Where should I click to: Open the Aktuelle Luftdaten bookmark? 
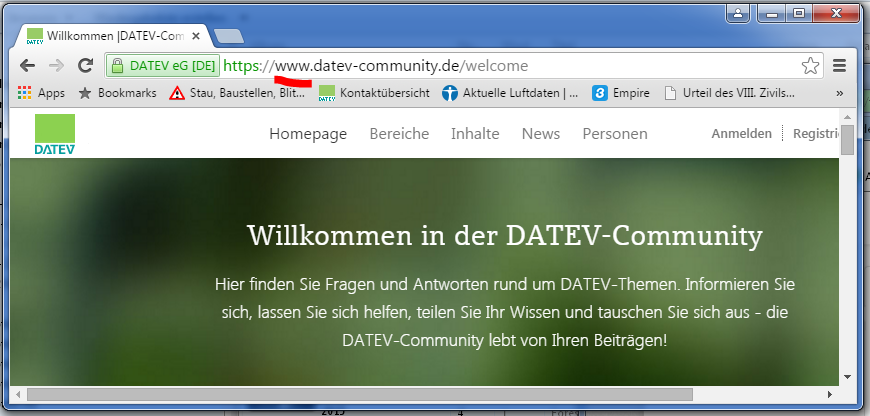tap(510, 93)
